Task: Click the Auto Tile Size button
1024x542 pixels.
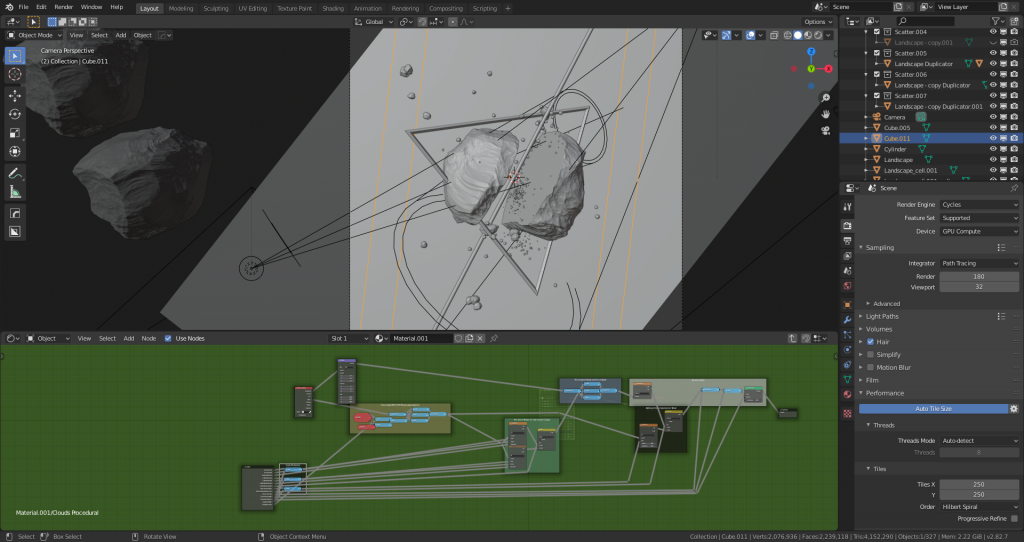Action: [x=933, y=408]
